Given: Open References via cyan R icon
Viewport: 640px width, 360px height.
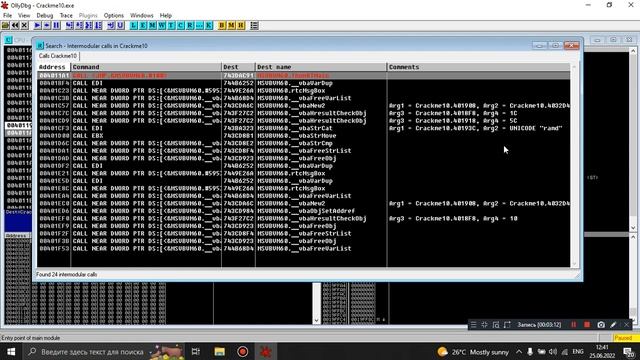Looking at the screenshot, I should (190, 25).
